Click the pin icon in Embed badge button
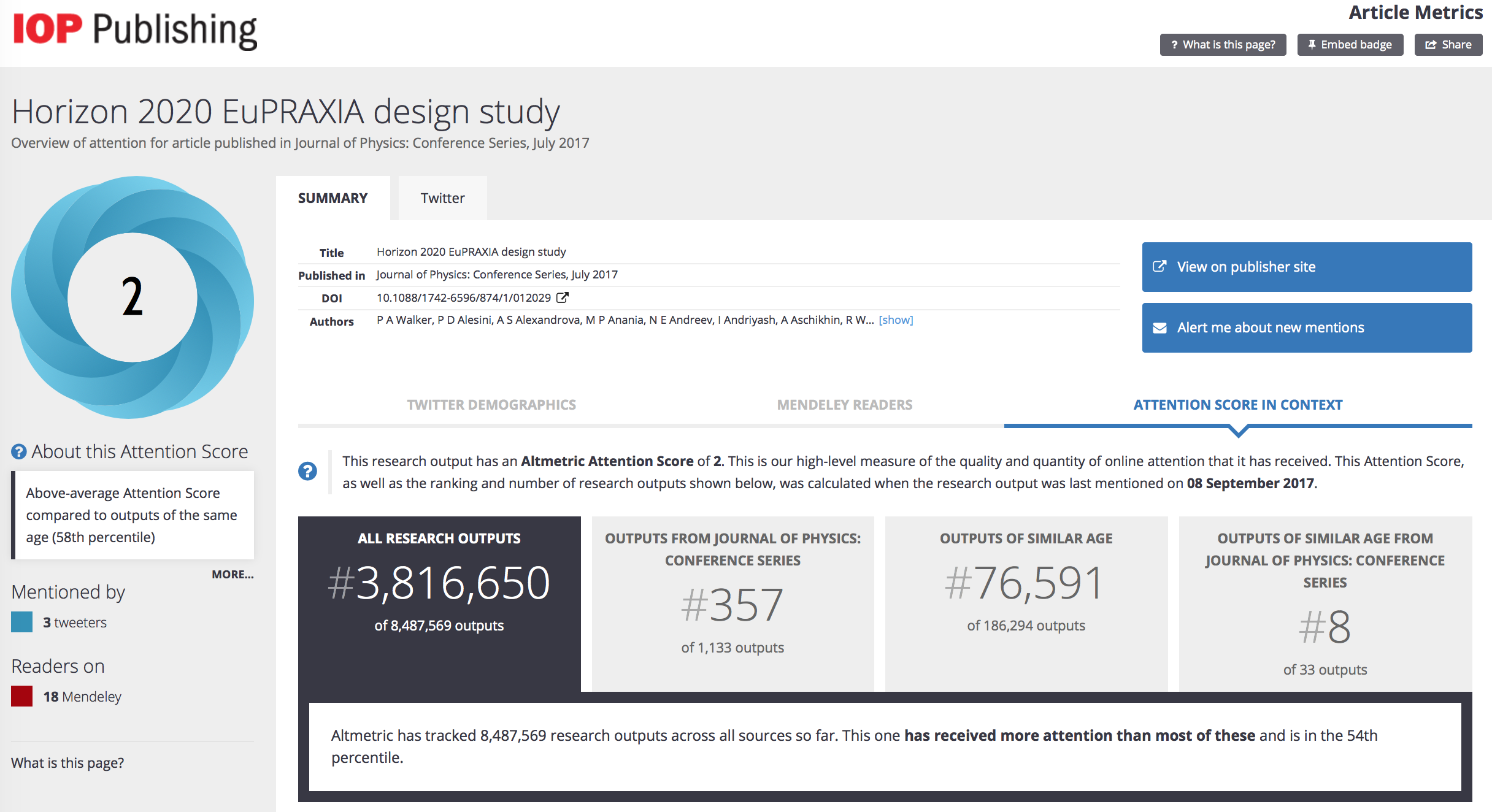 pos(1312,45)
